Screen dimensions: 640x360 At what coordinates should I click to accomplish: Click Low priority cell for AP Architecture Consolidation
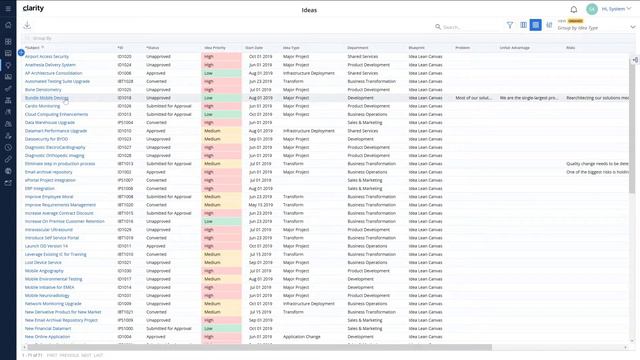click(x=221, y=73)
